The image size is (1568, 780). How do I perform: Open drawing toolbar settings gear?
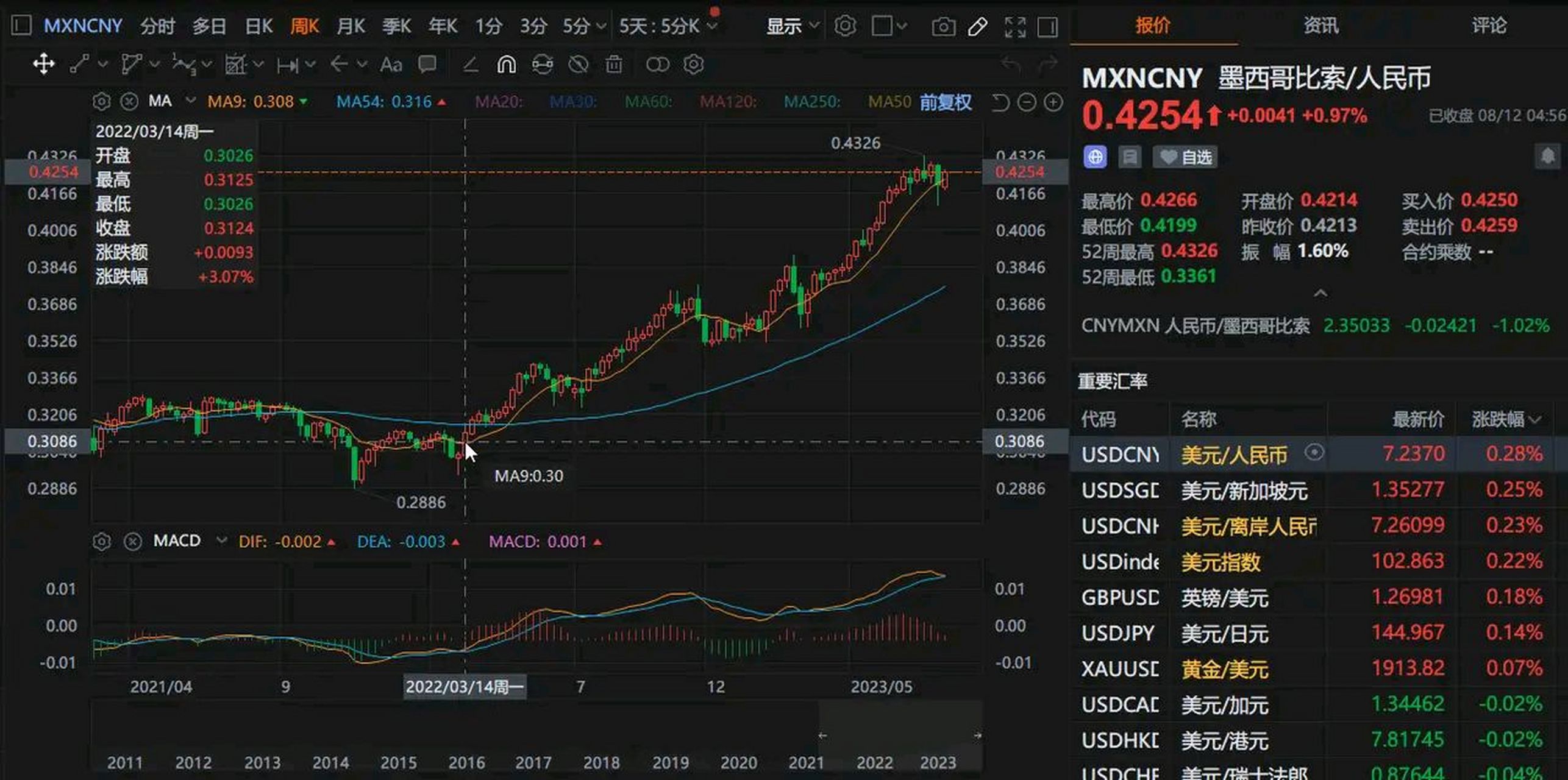(693, 64)
